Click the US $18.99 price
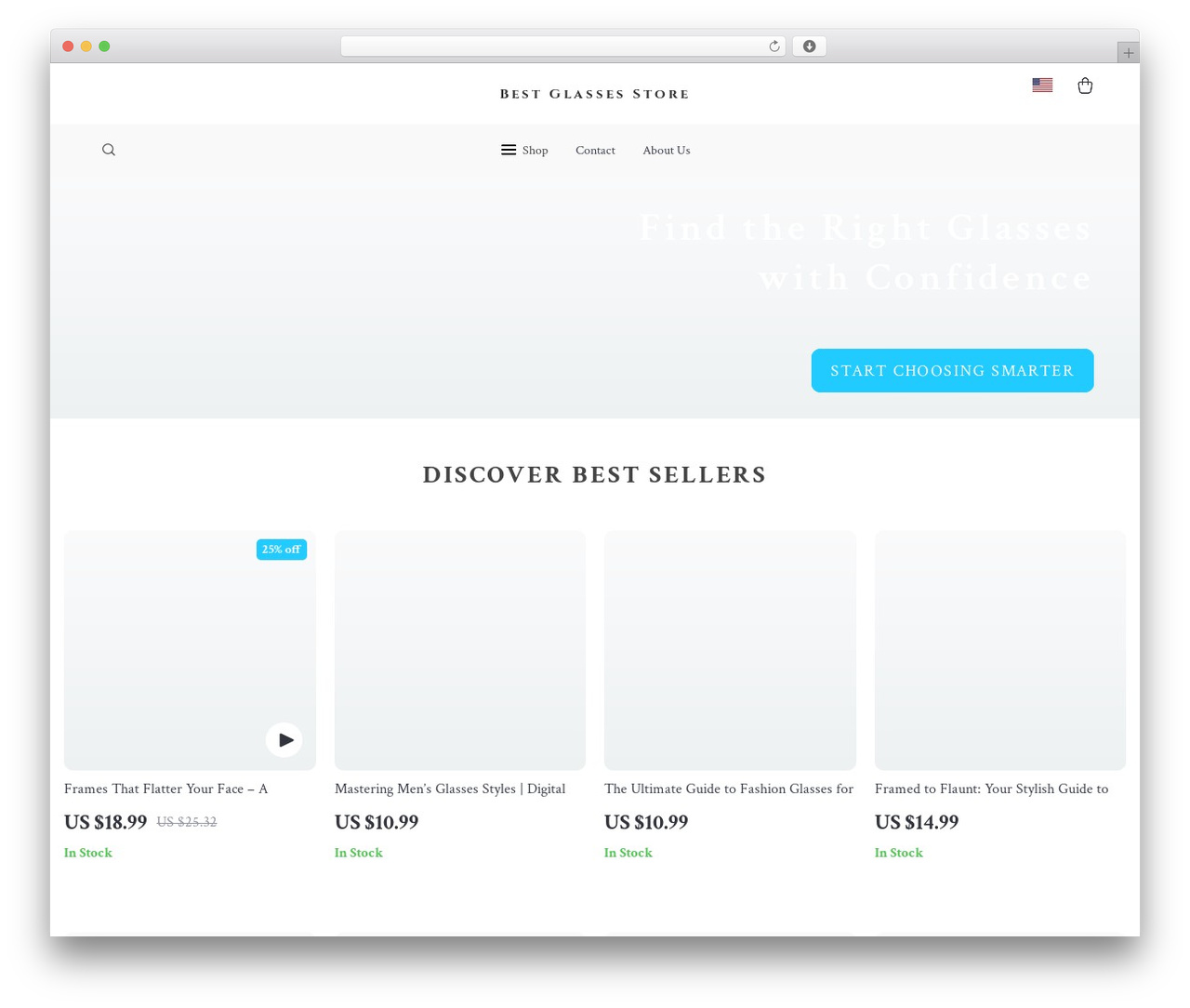Image resolution: width=1190 pixels, height=1008 pixels. 105,822
